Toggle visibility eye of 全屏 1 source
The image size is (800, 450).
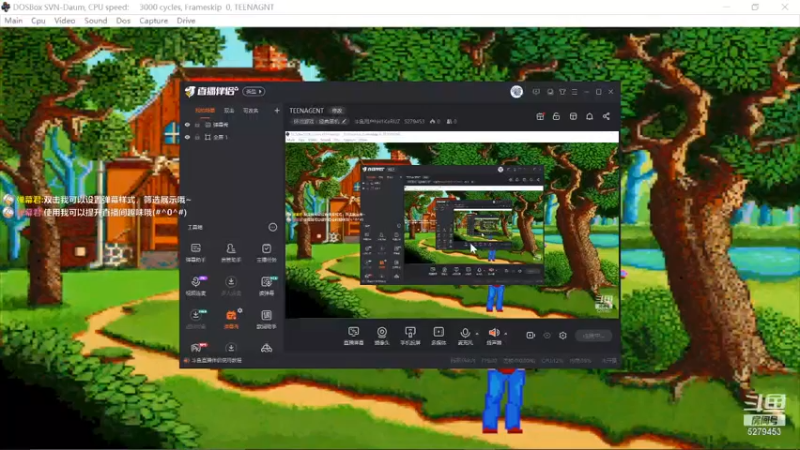(x=187, y=137)
